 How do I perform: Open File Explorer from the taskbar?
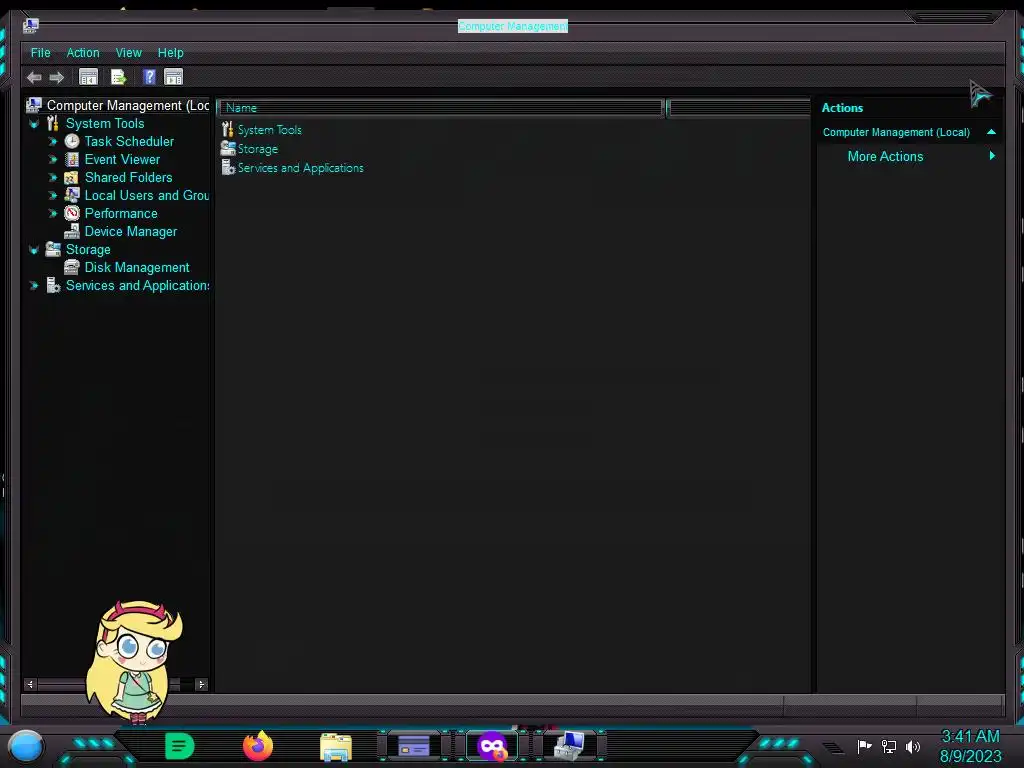336,746
